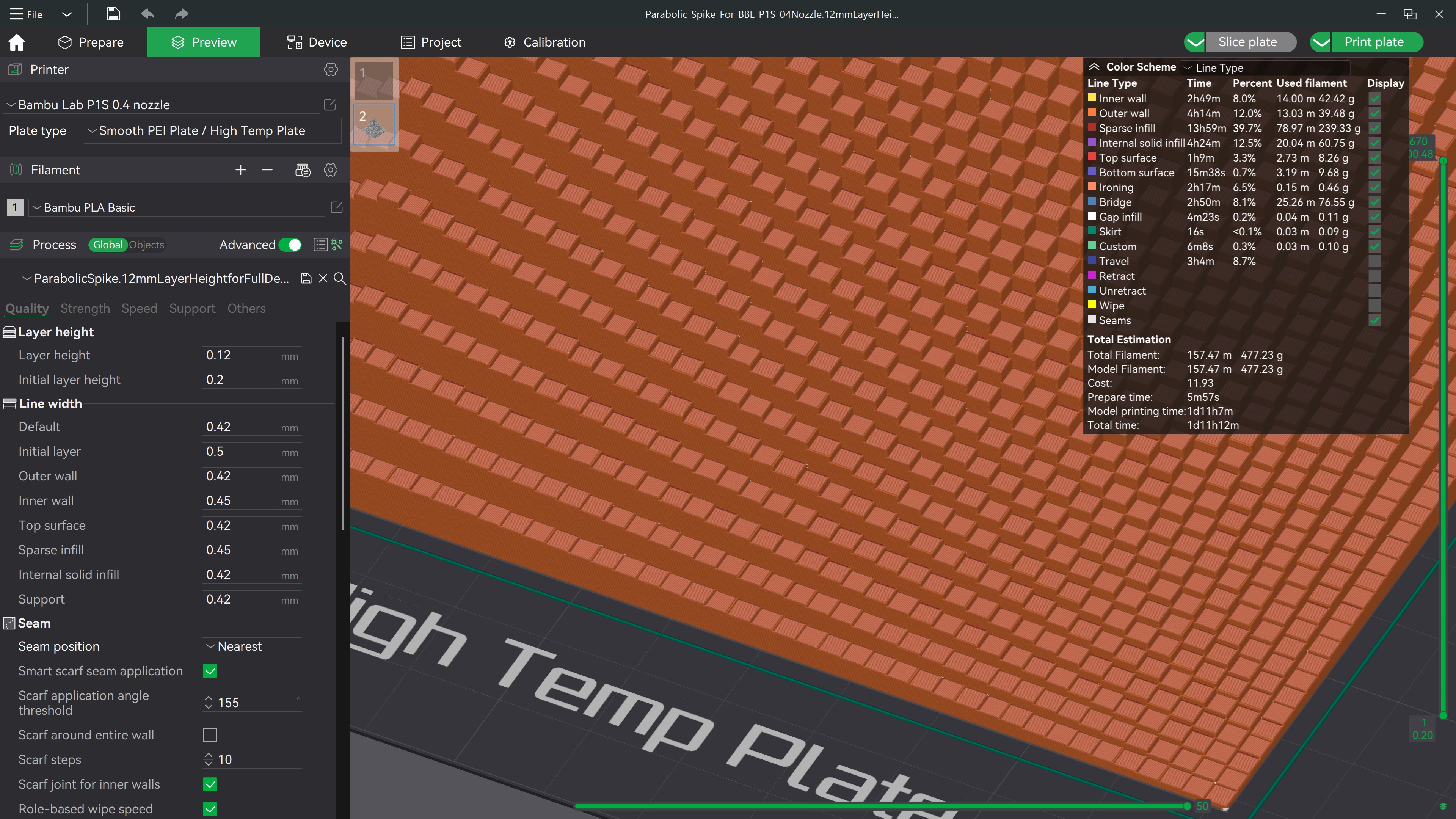
Task: Search process settings magnifier icon
Action: (x=340, y=278)
